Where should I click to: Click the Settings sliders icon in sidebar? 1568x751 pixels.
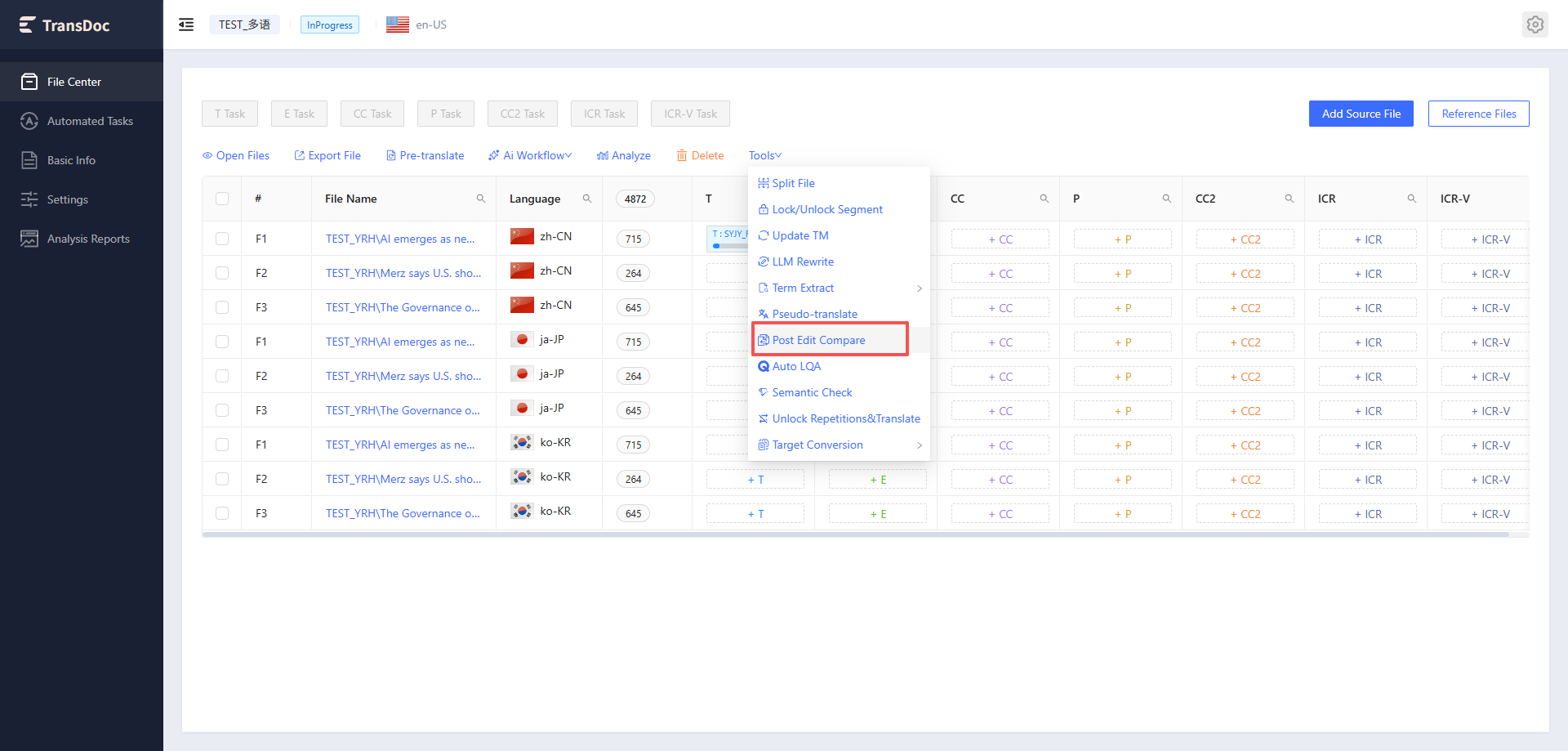[29, 199]
